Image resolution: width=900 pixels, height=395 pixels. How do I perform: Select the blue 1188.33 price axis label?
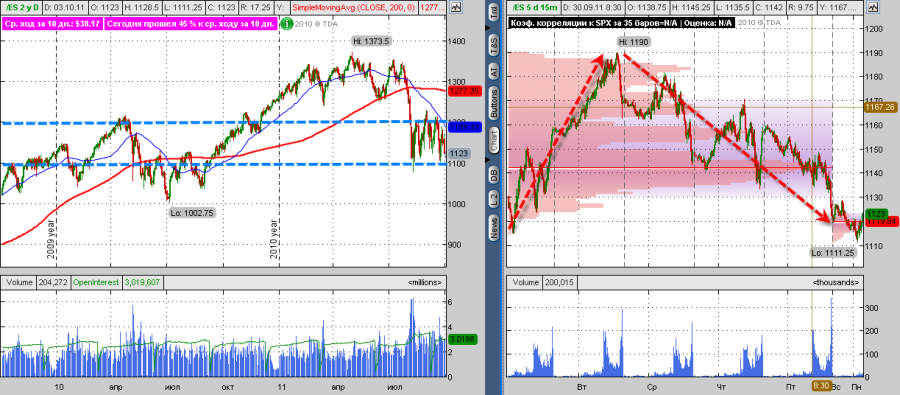464,126
